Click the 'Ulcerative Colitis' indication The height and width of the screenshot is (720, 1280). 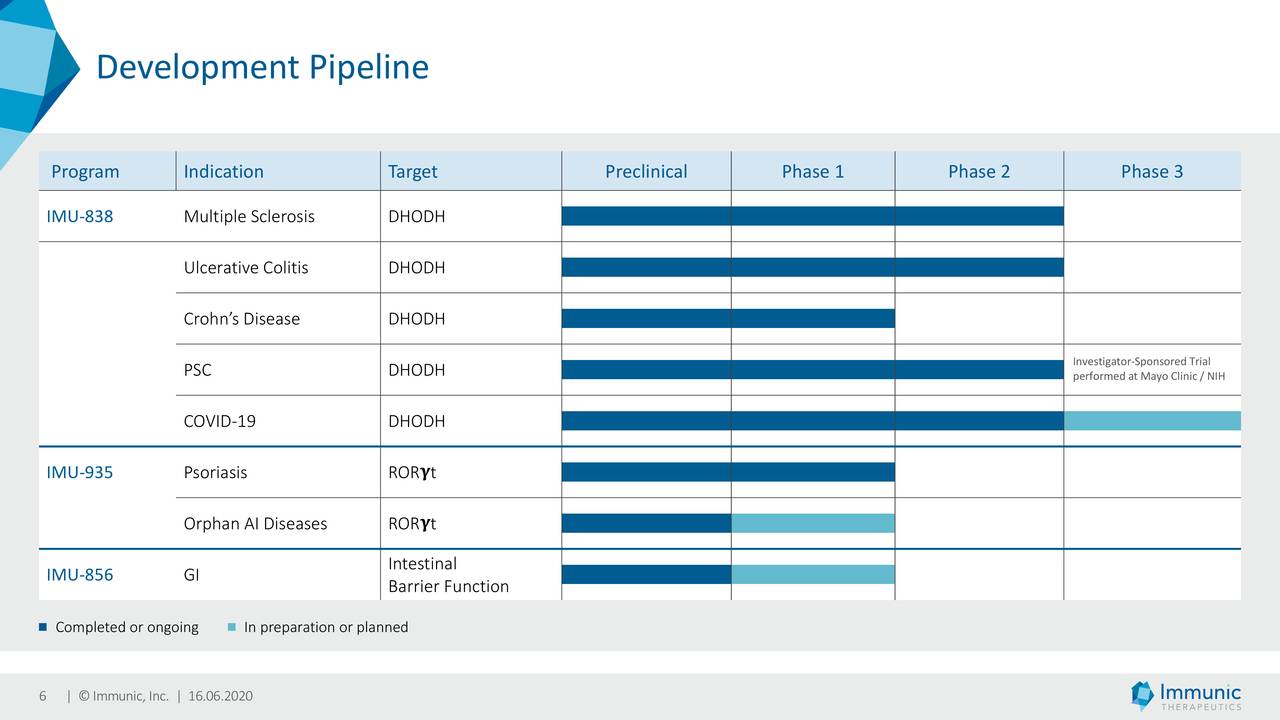246,267
